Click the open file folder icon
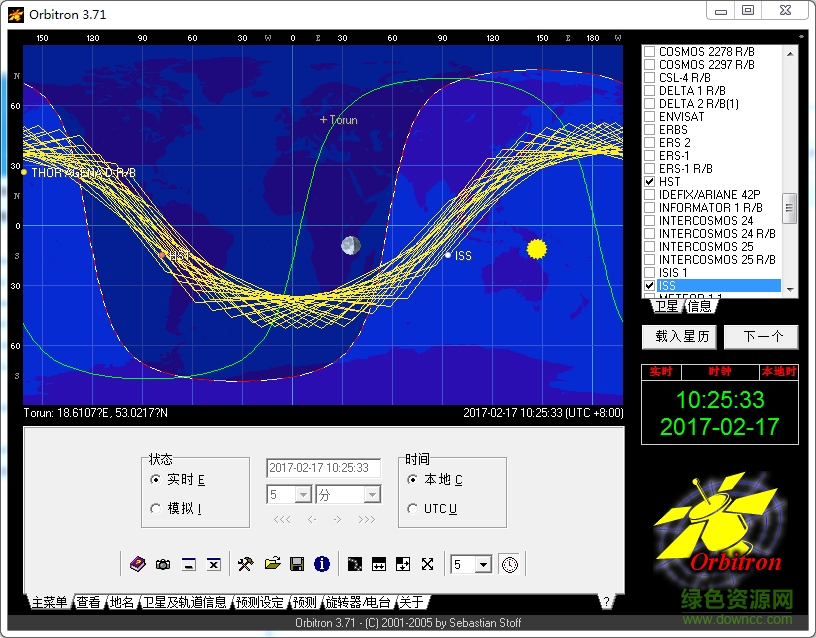This screenshot has width=816, height=638. pos(270,564)
